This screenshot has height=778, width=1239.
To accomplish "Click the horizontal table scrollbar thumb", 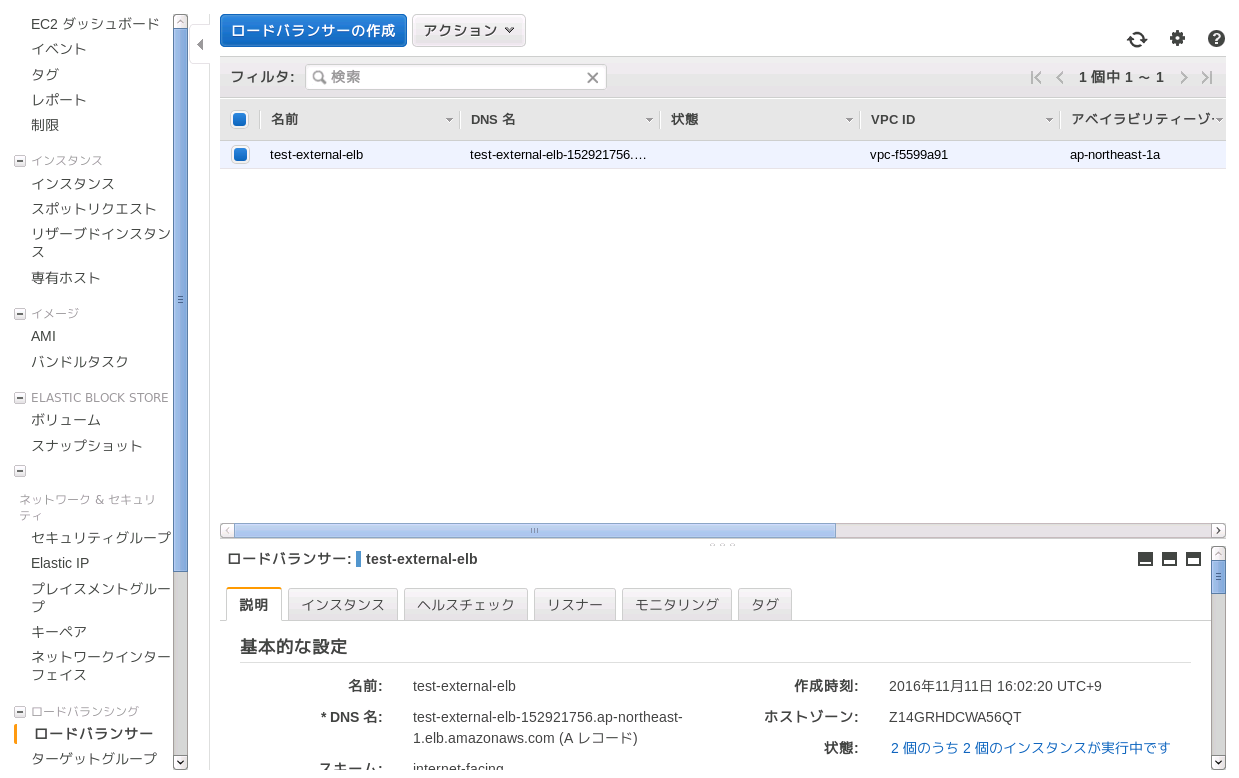I will click(534, 531).
